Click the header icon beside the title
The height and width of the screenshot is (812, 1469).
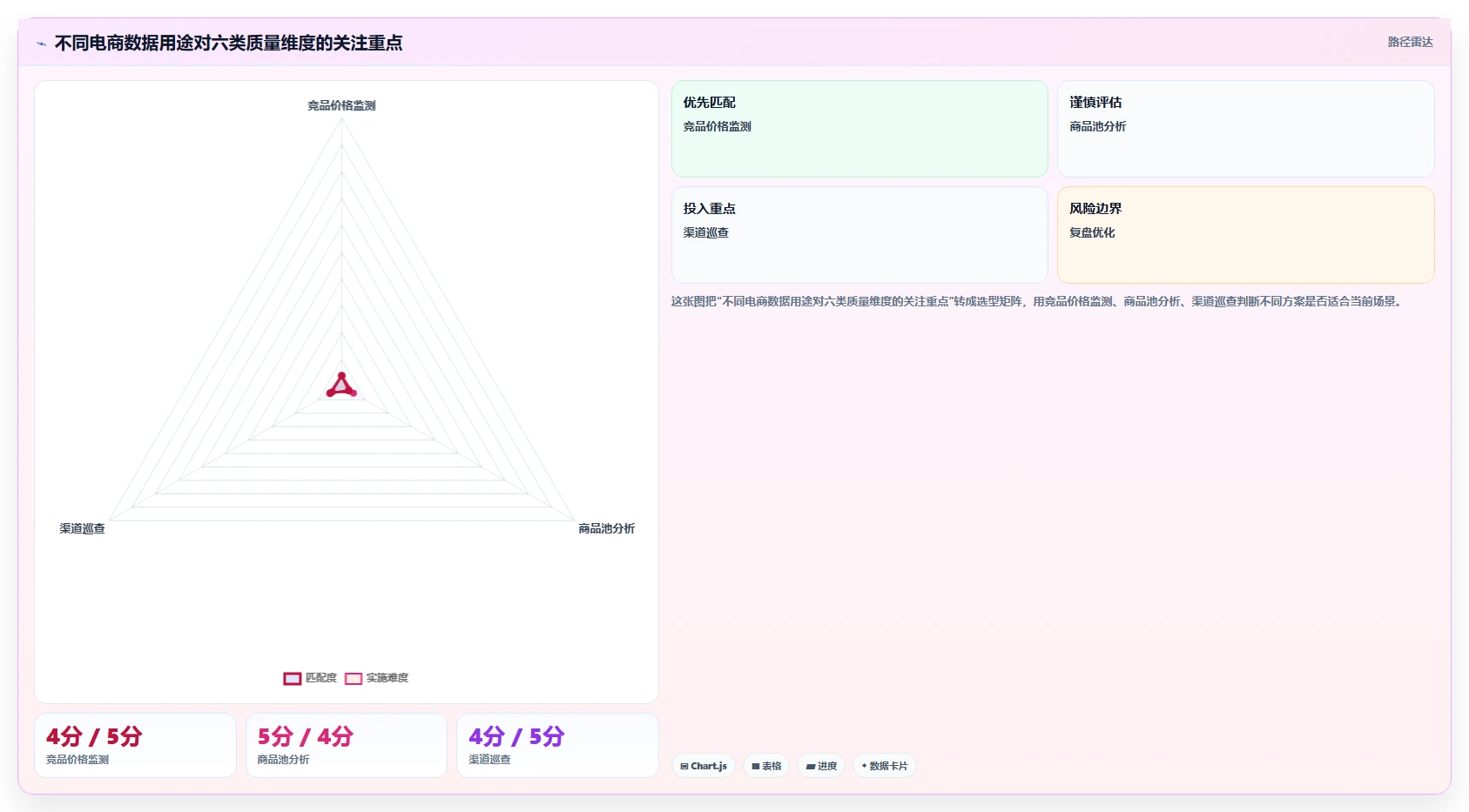pos(41,44)
